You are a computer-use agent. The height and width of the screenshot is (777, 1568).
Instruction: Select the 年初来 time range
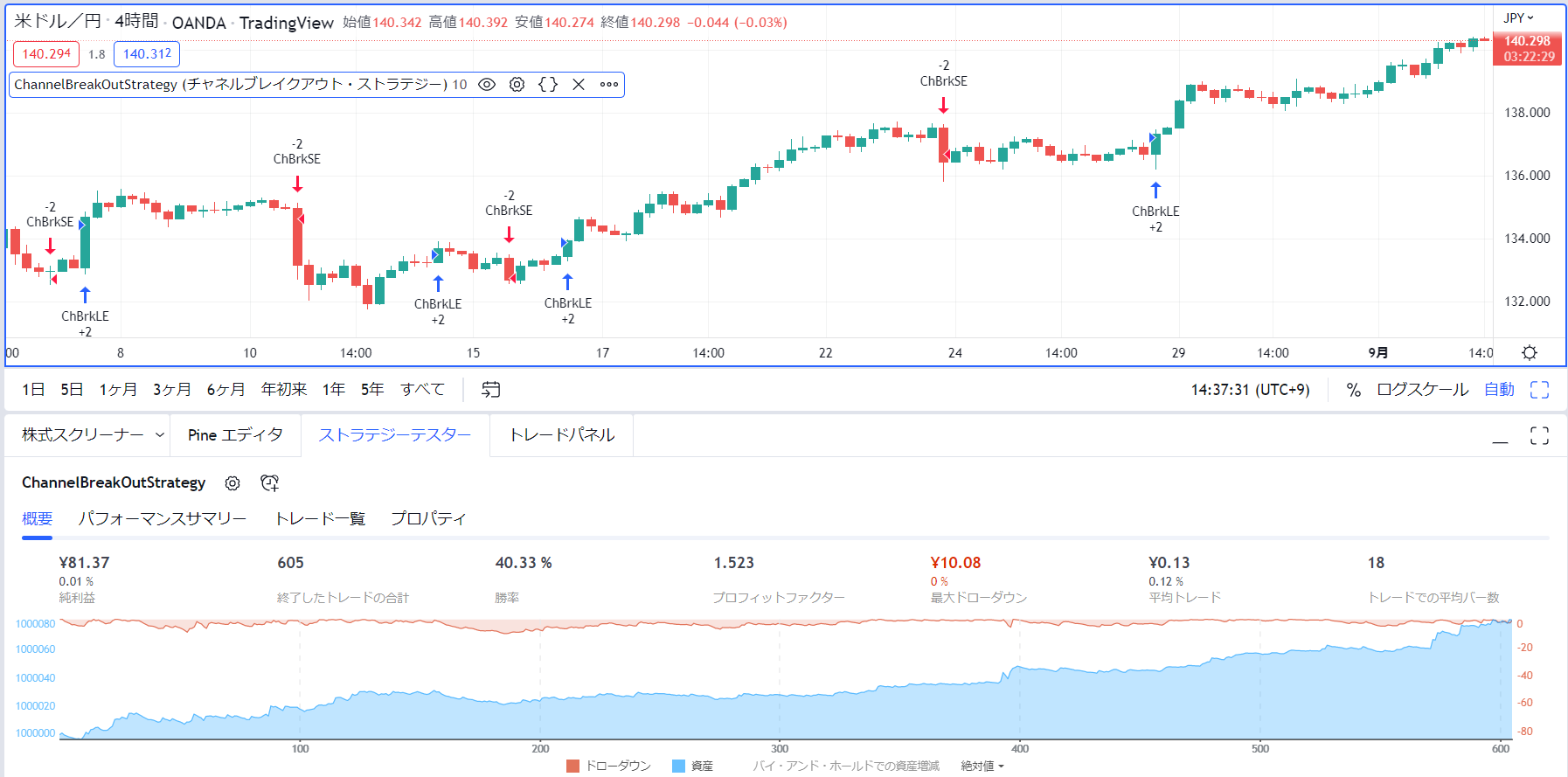284,390
